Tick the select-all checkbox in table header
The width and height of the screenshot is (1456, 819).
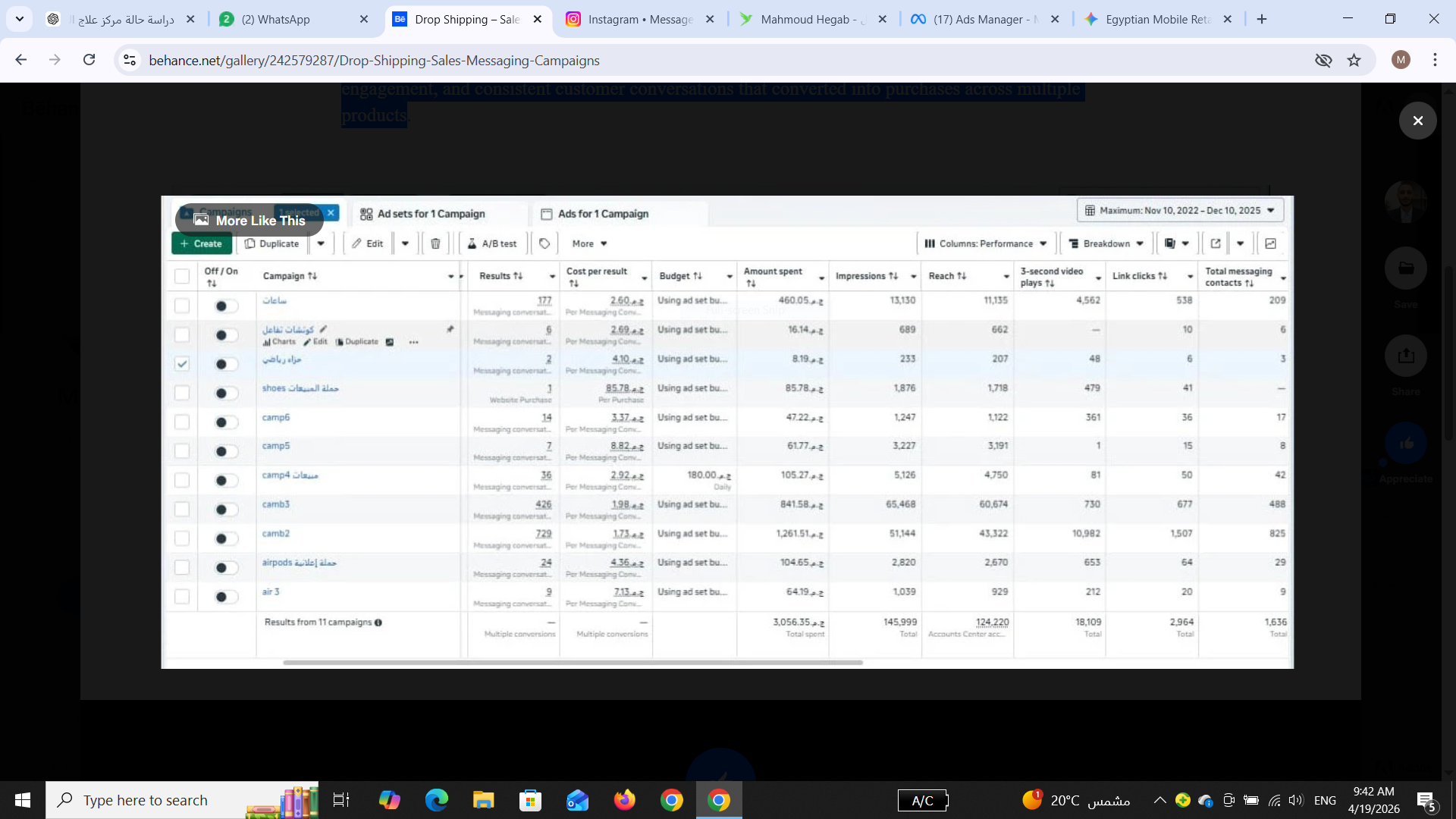pos(182,276)
